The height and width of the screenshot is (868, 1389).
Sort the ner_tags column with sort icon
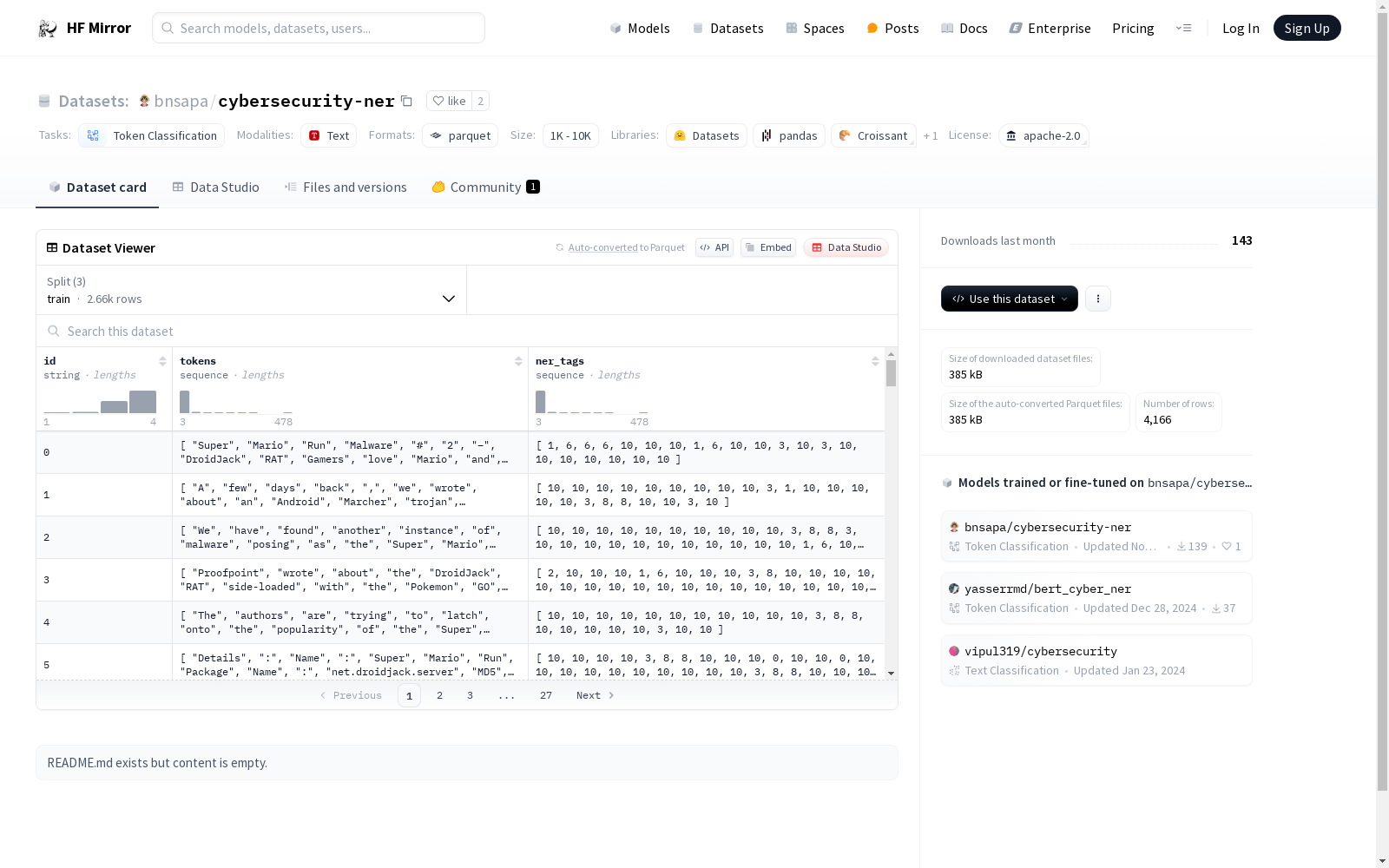pos(875,361)
